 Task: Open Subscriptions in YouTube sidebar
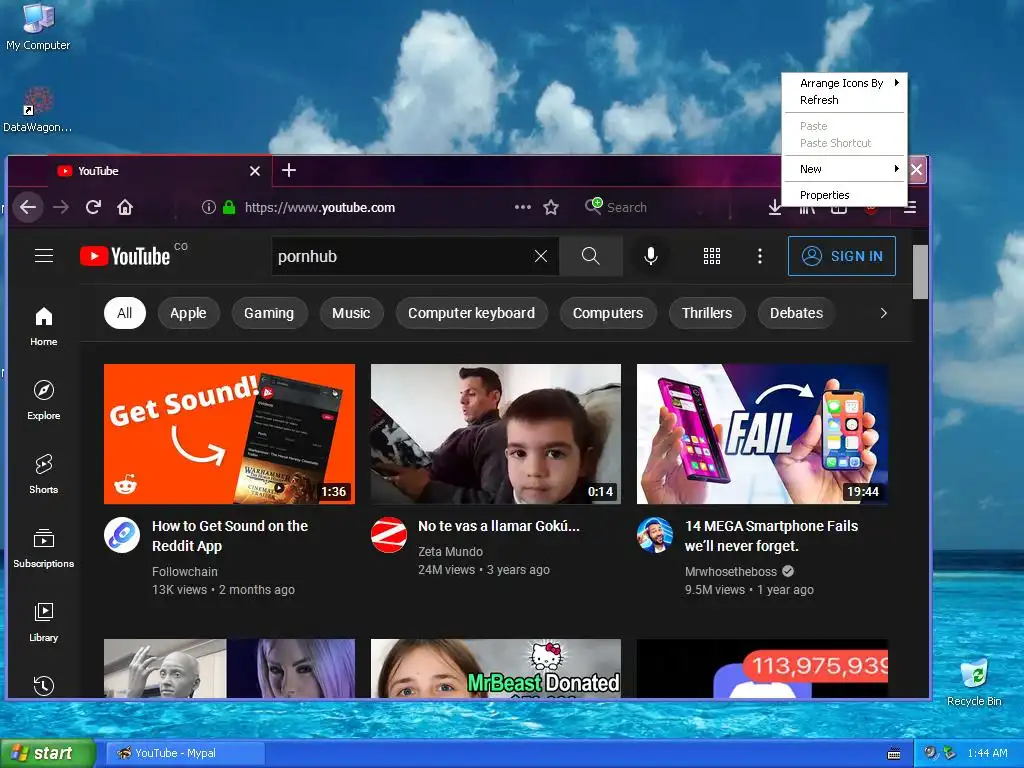coord(44,547)
